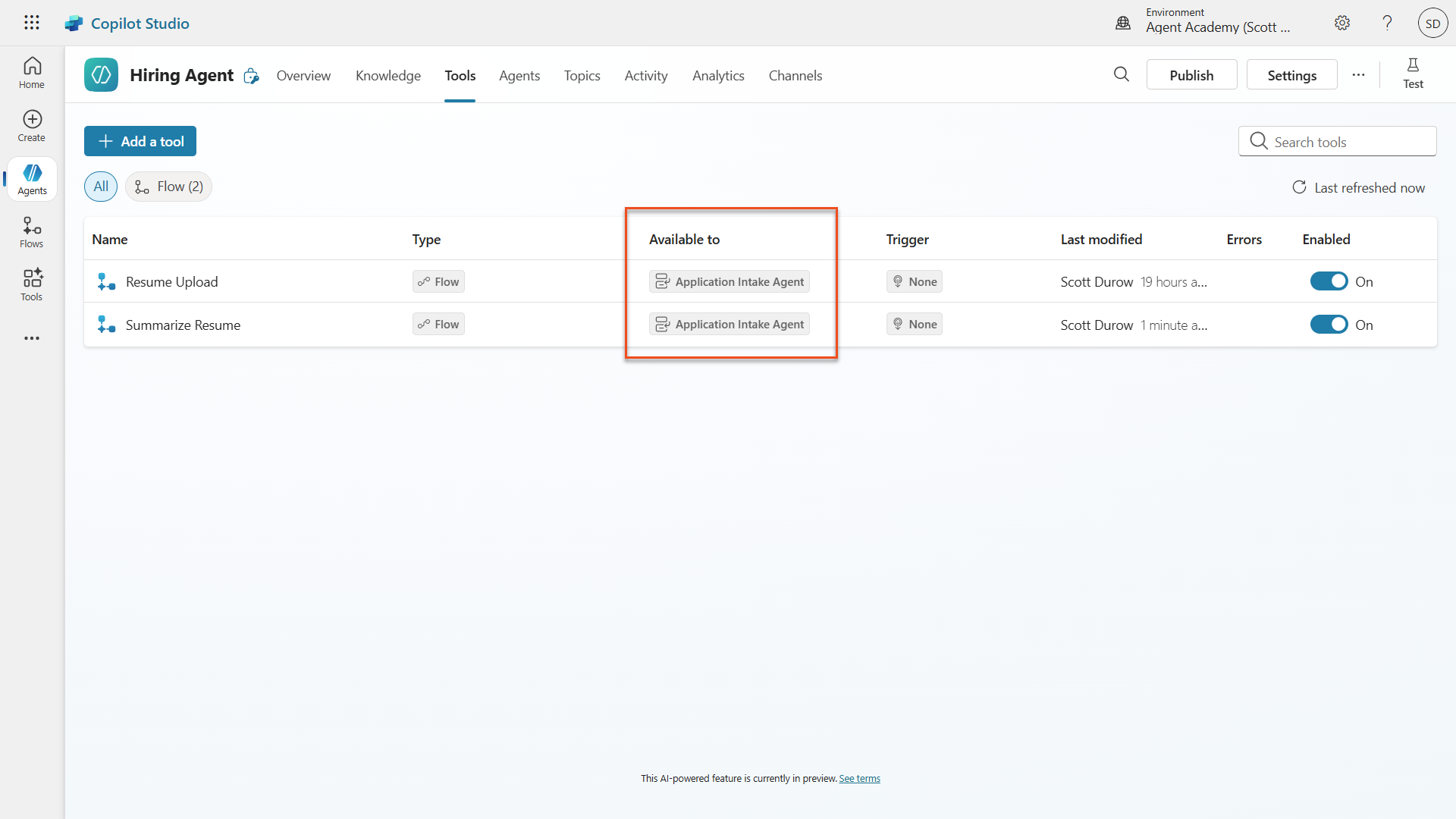
Task: Click the magnifier search icon near Publish
Action: click(x=1122, y=74)
